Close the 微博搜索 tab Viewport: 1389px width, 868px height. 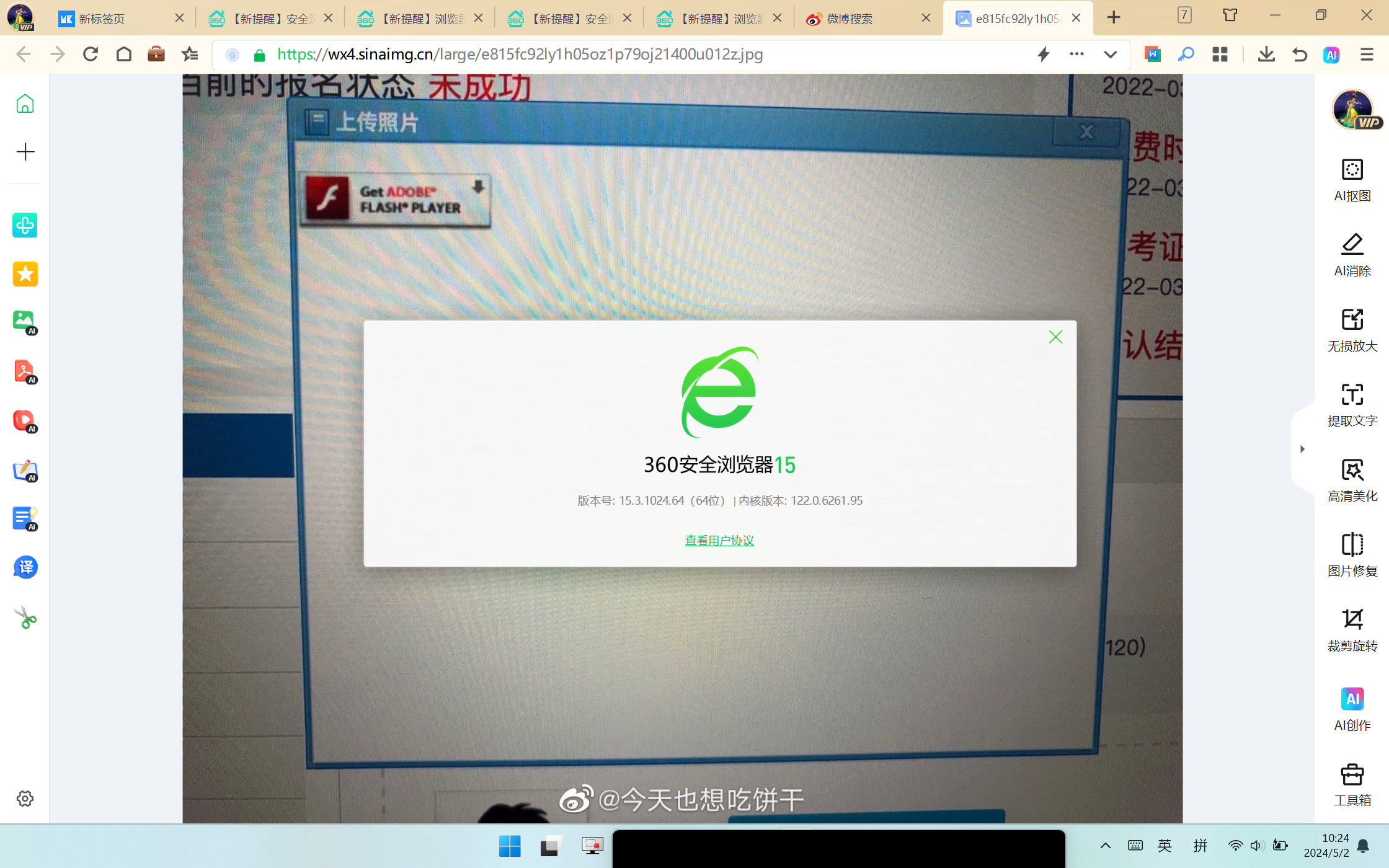pyautogui.click(x=926, y=18)
